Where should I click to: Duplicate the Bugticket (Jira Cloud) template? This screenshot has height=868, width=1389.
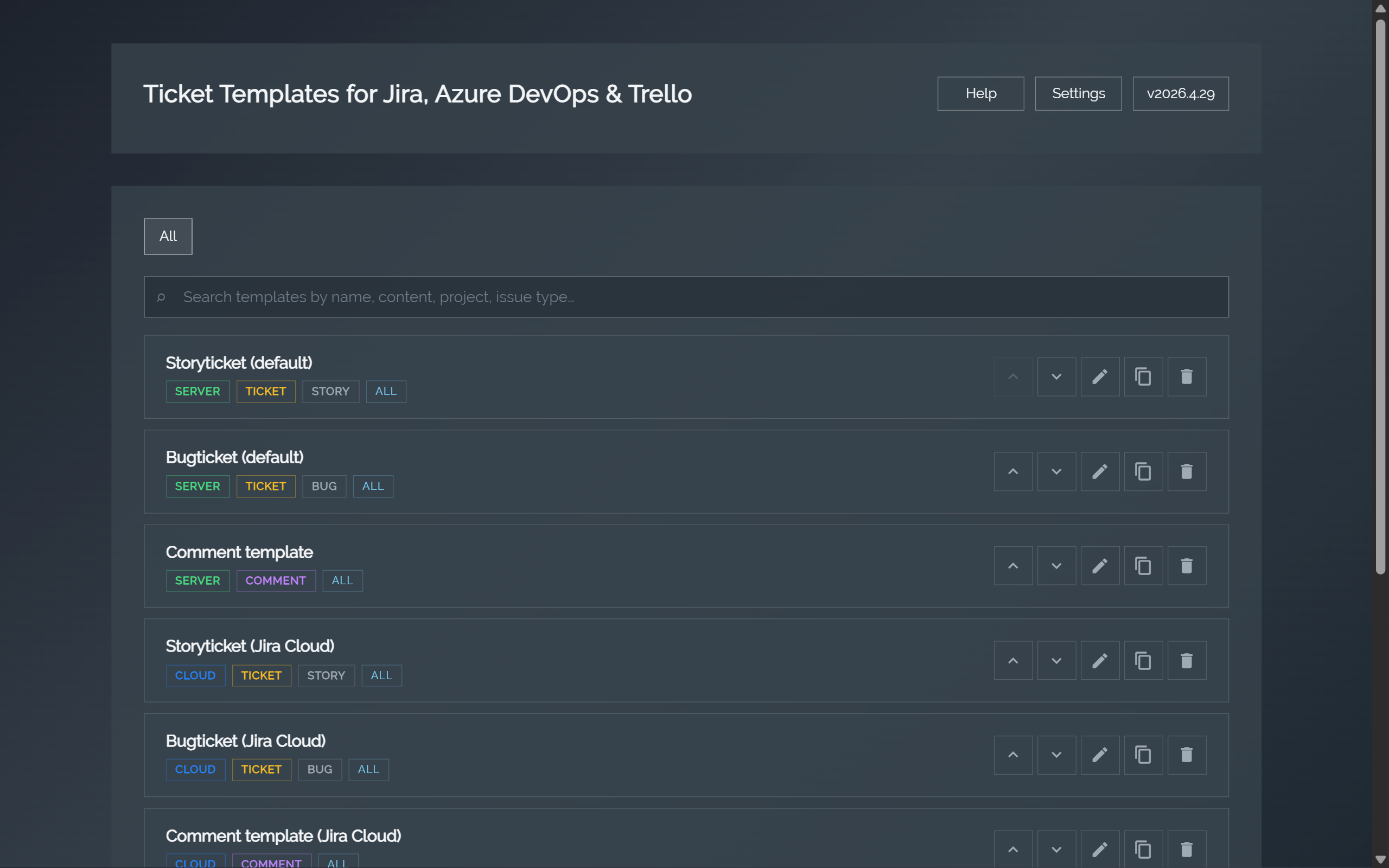[1143, 755]
